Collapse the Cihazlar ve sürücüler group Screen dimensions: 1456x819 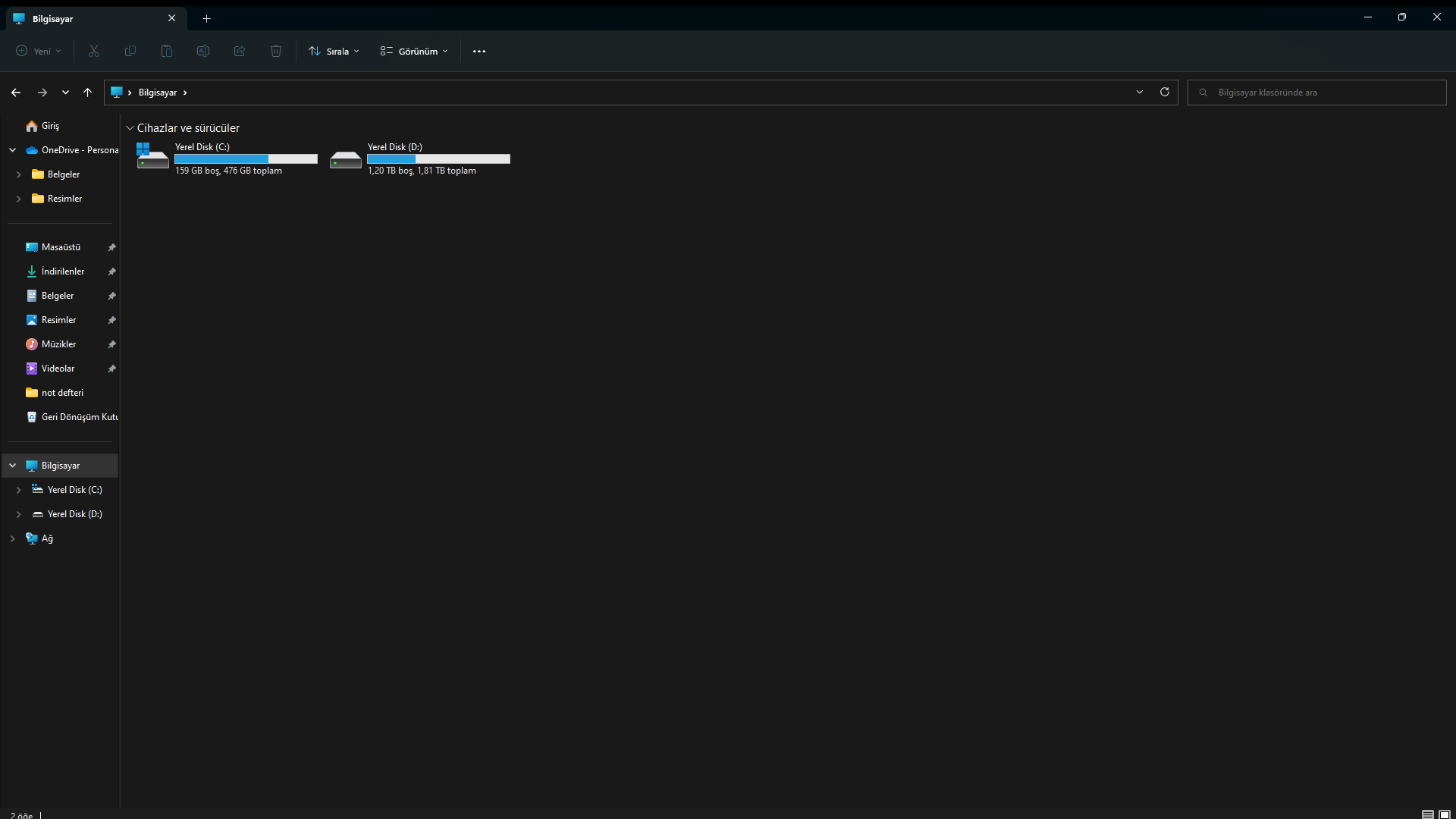click(130, 128)
